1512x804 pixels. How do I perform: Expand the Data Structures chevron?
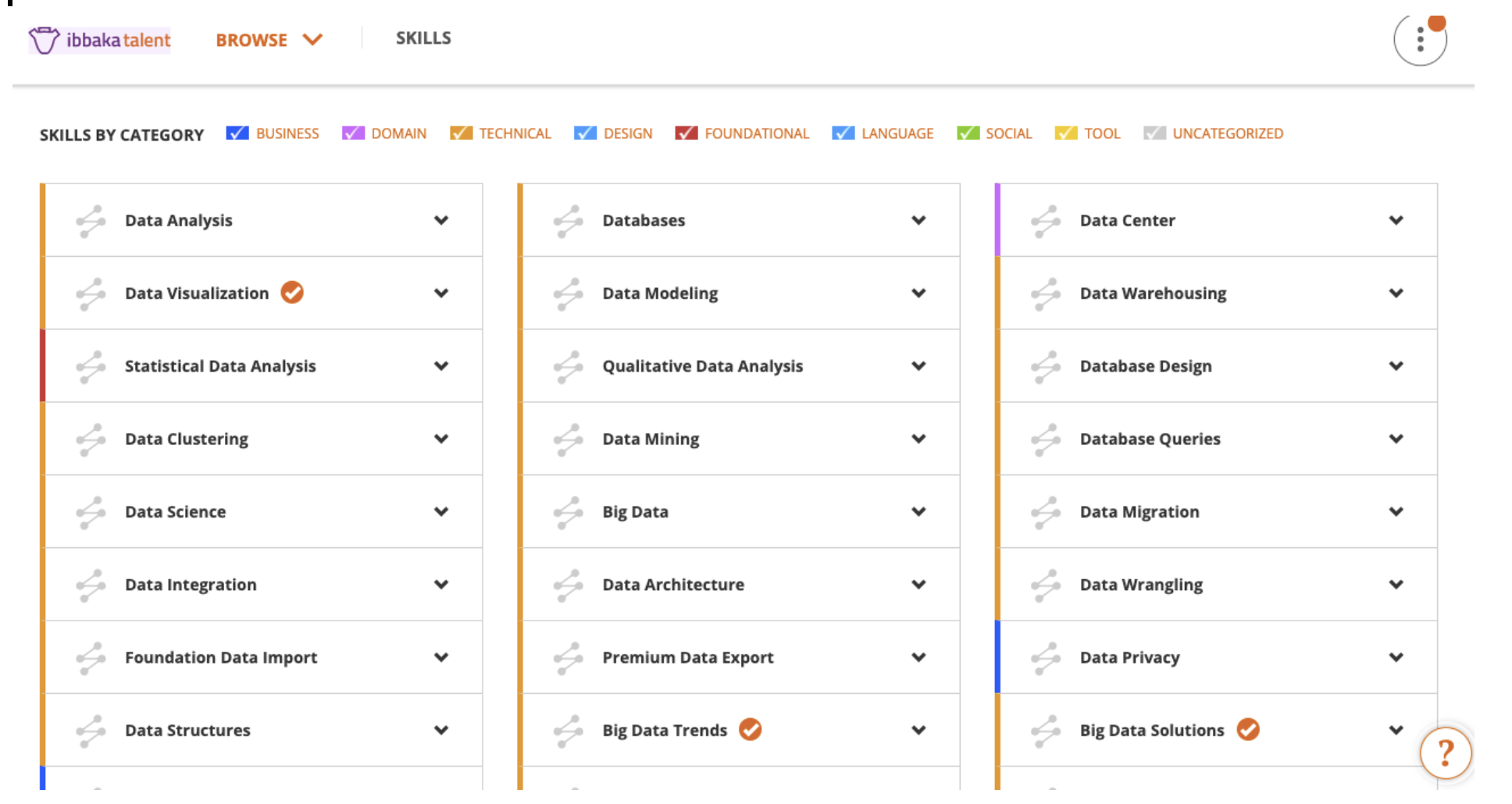tap(441, 731)
